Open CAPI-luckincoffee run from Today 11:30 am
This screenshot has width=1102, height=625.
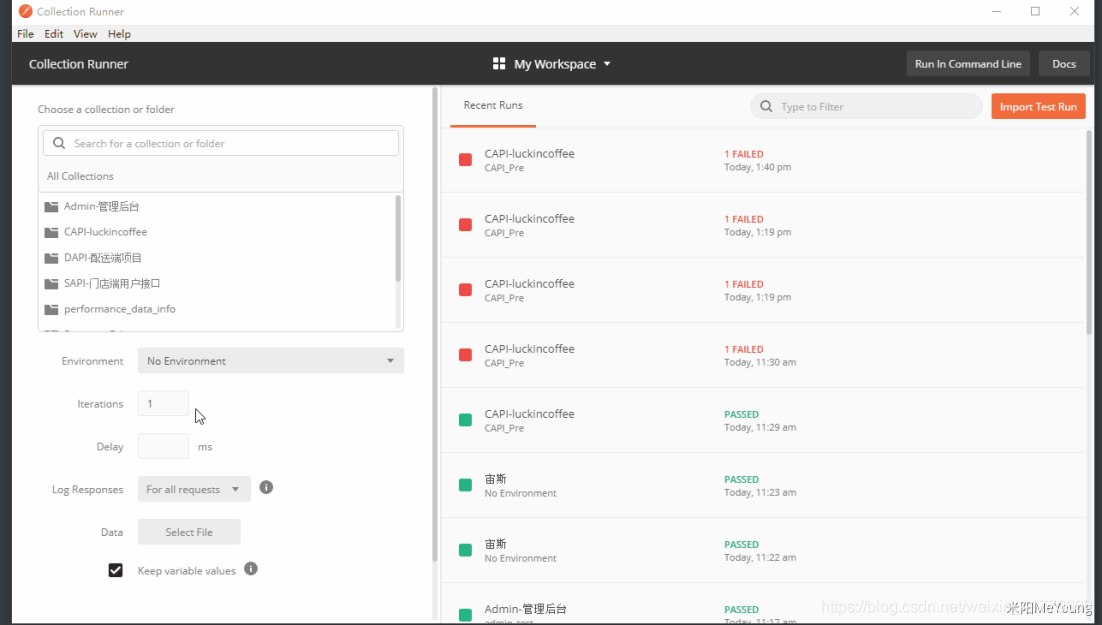[x=763, y=355]
